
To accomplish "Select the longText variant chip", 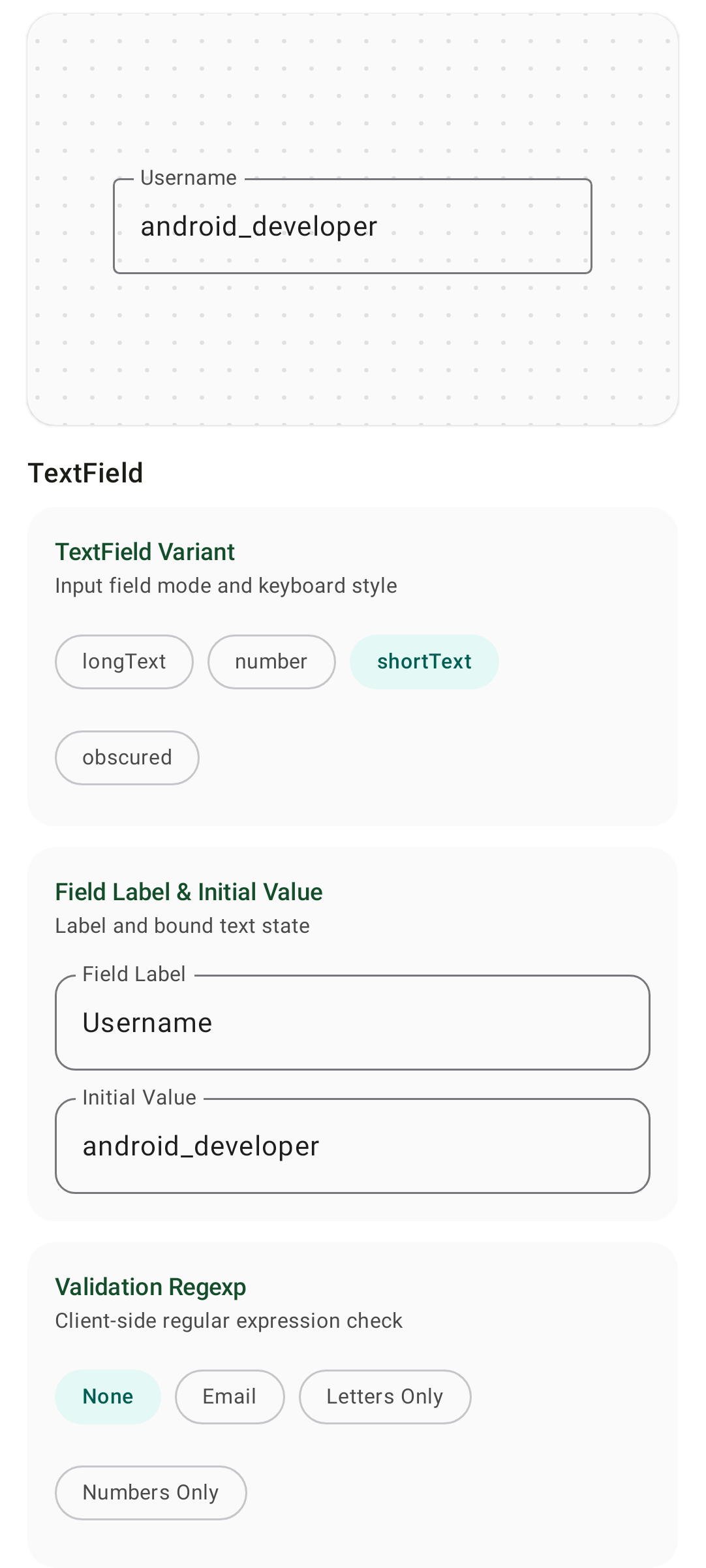I will (124, 661).
